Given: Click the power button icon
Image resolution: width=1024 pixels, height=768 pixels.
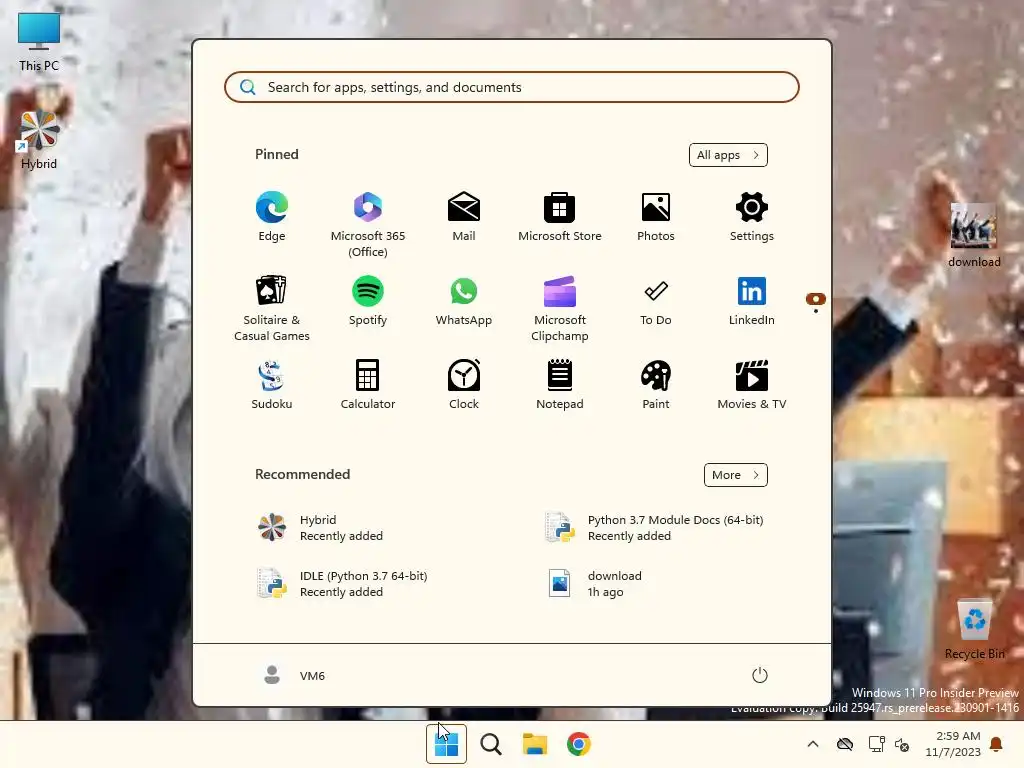Looking at the screenshot, I should tap(760, 675).
